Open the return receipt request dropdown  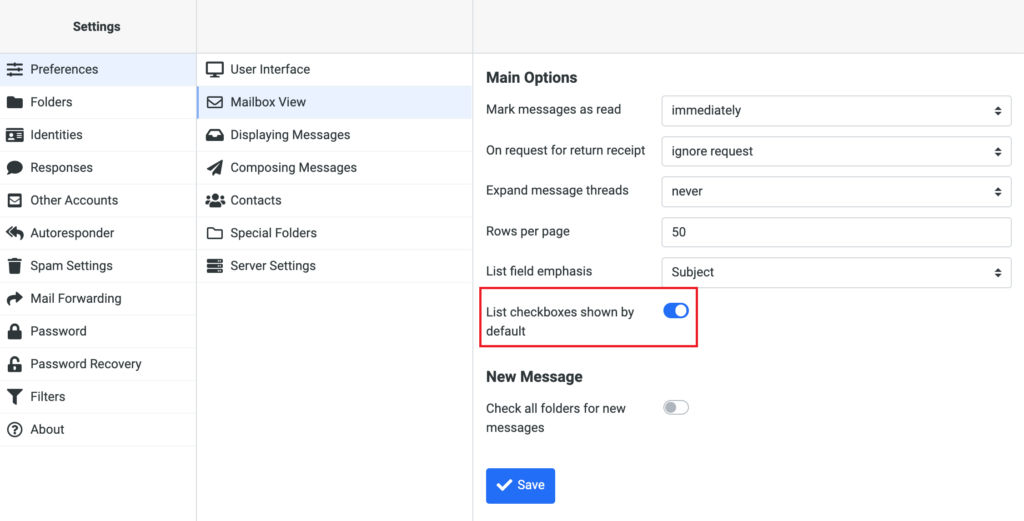tap(836, 151)
